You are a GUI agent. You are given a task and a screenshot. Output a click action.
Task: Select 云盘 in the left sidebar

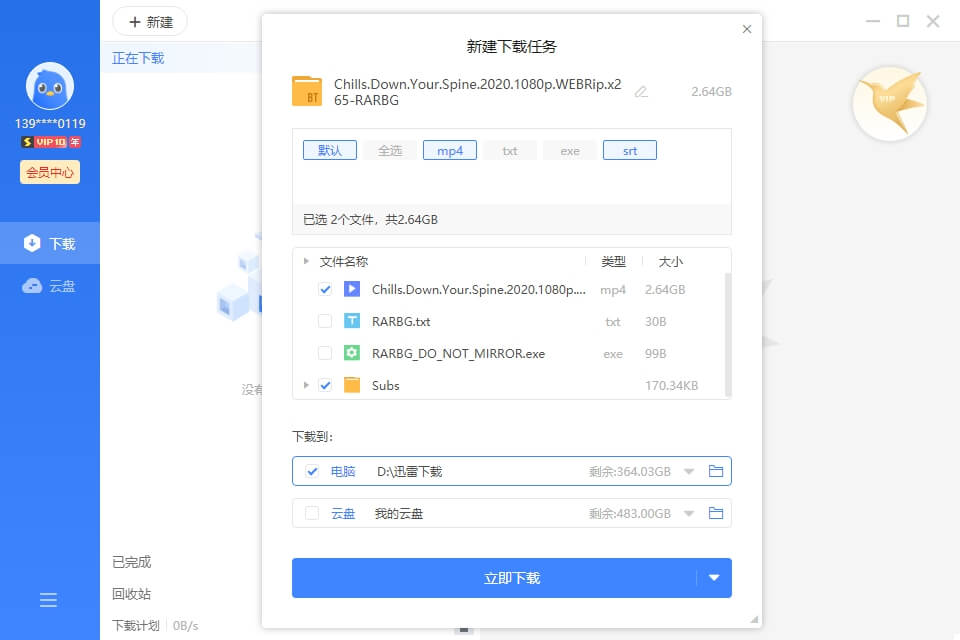coord(50,286)
